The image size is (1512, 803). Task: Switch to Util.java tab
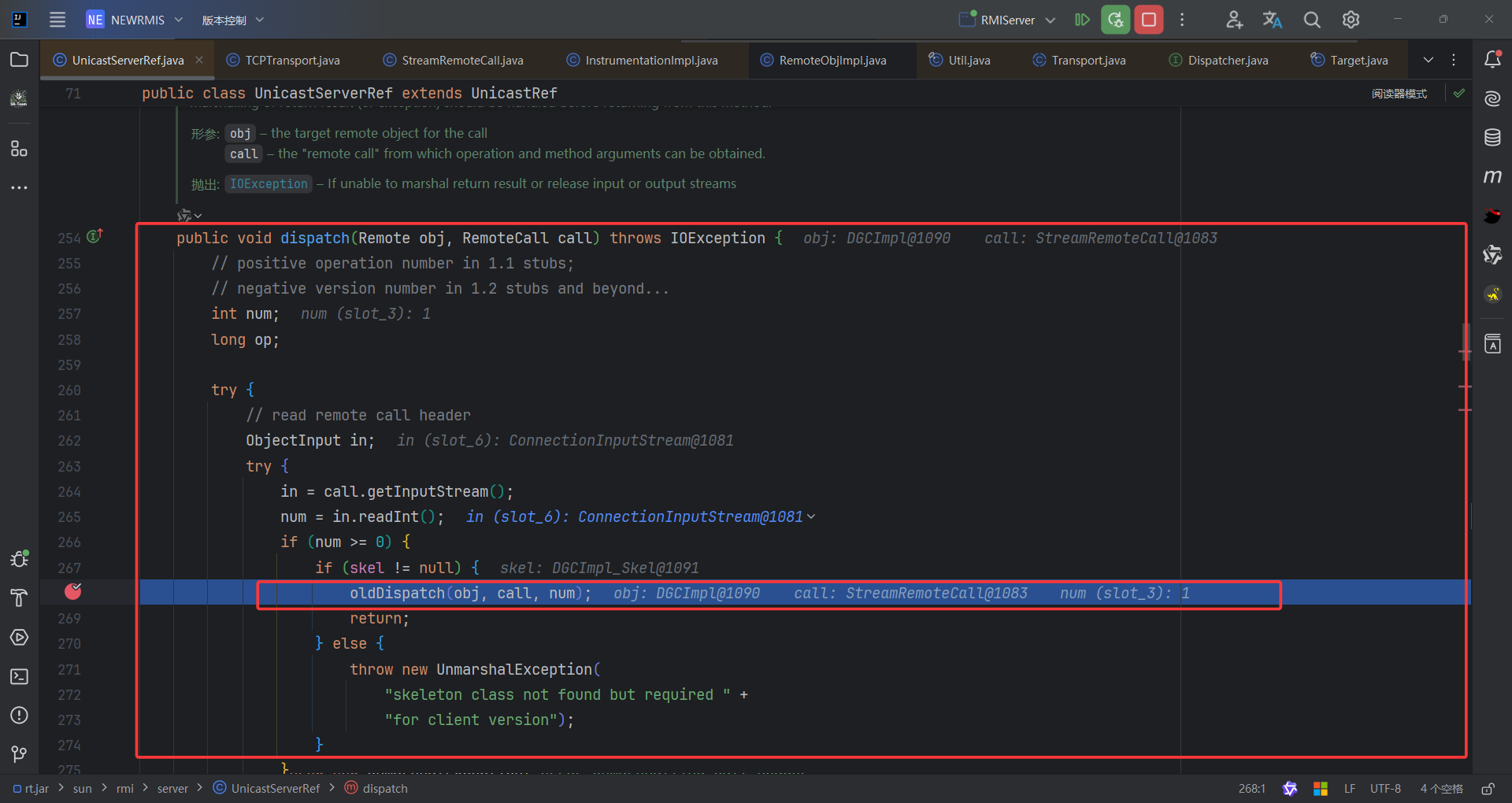click(x=960, y=60)
